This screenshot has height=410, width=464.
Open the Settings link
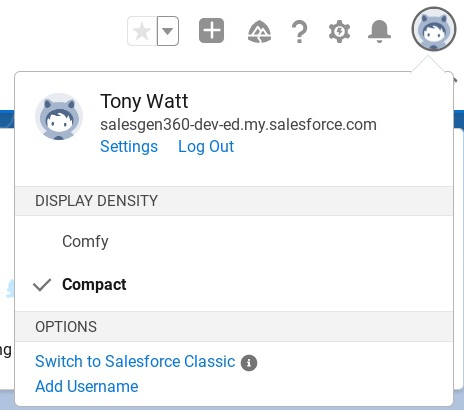(x=129, y=147)
